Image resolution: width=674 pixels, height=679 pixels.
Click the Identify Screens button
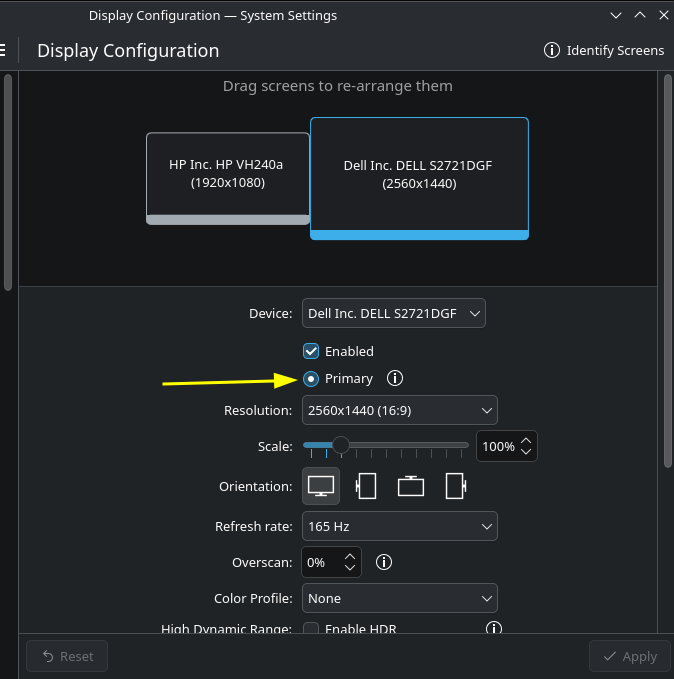click(604, 50)
